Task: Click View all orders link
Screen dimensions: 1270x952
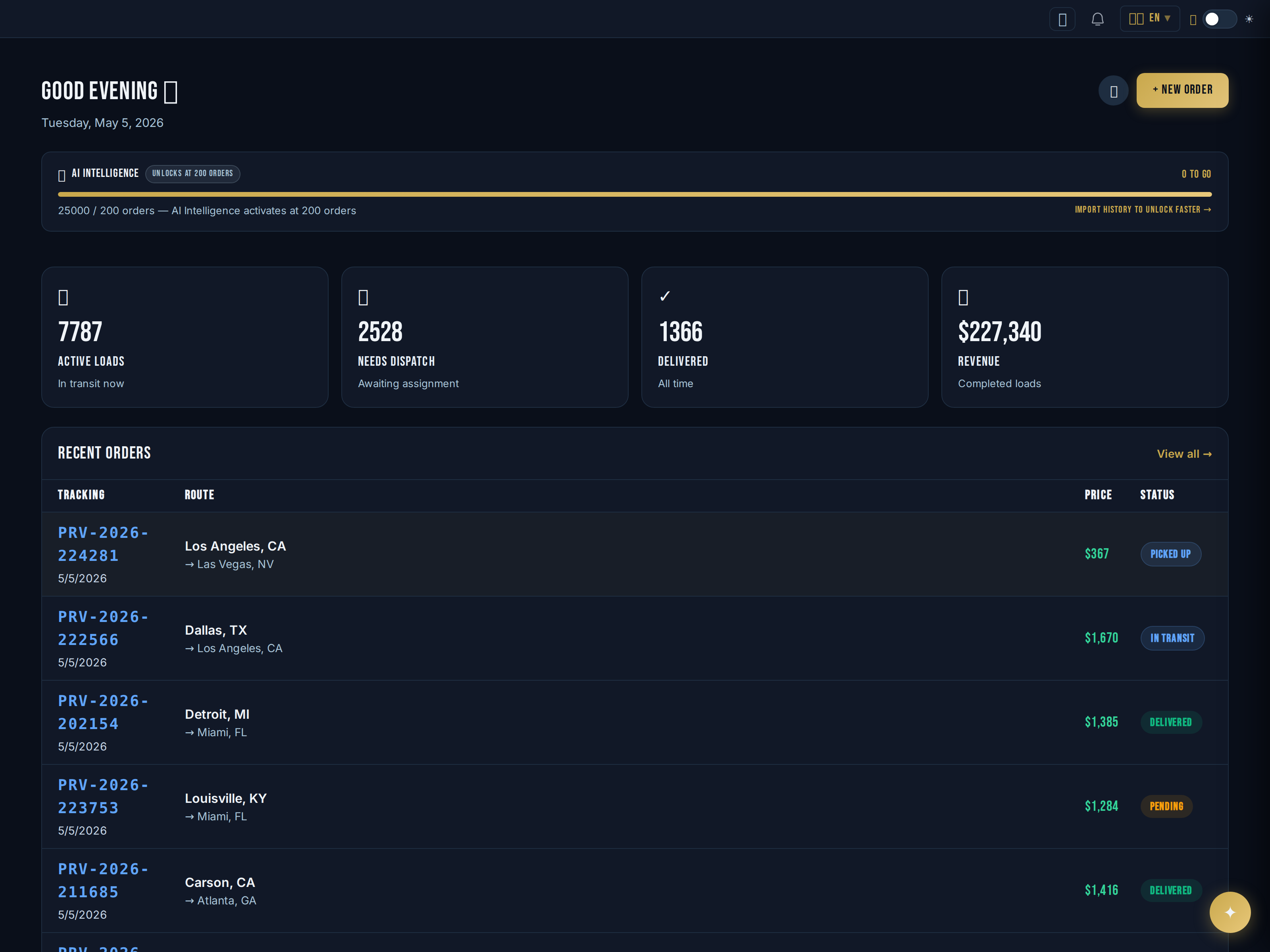Action: [x=1184, y=454]
